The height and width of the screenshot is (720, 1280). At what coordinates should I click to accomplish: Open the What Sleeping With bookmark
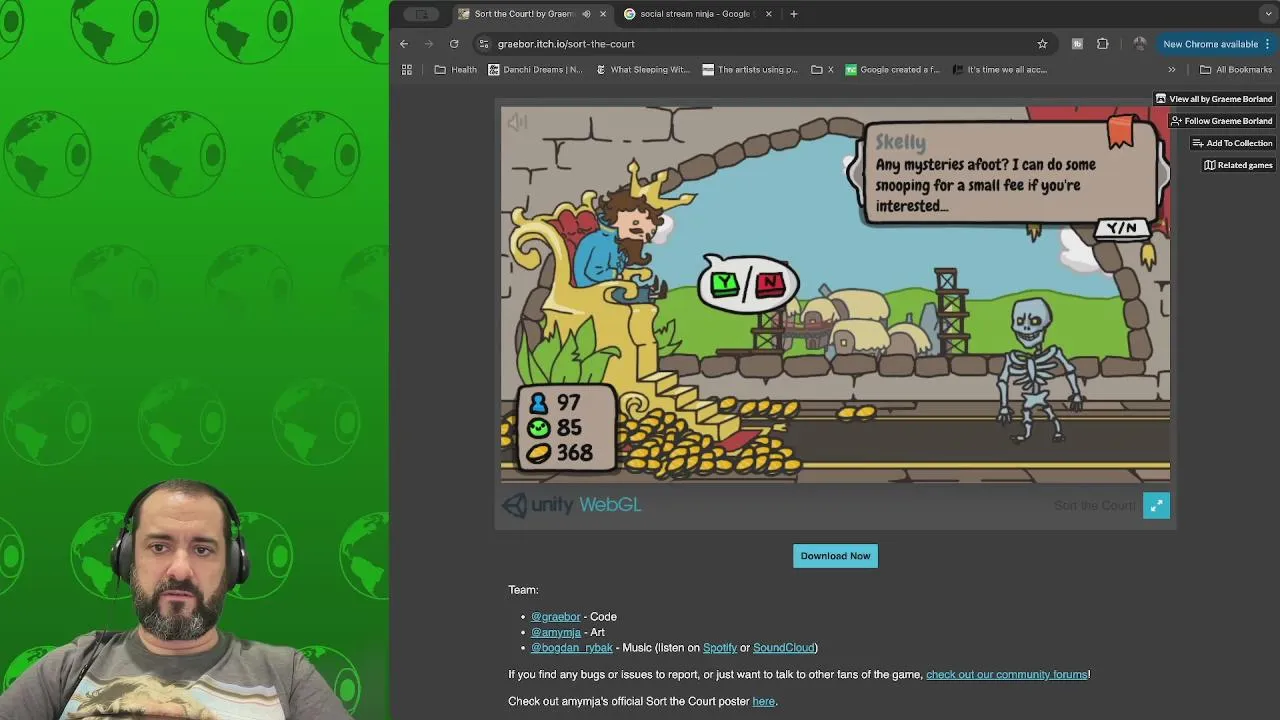click(643, 70)
